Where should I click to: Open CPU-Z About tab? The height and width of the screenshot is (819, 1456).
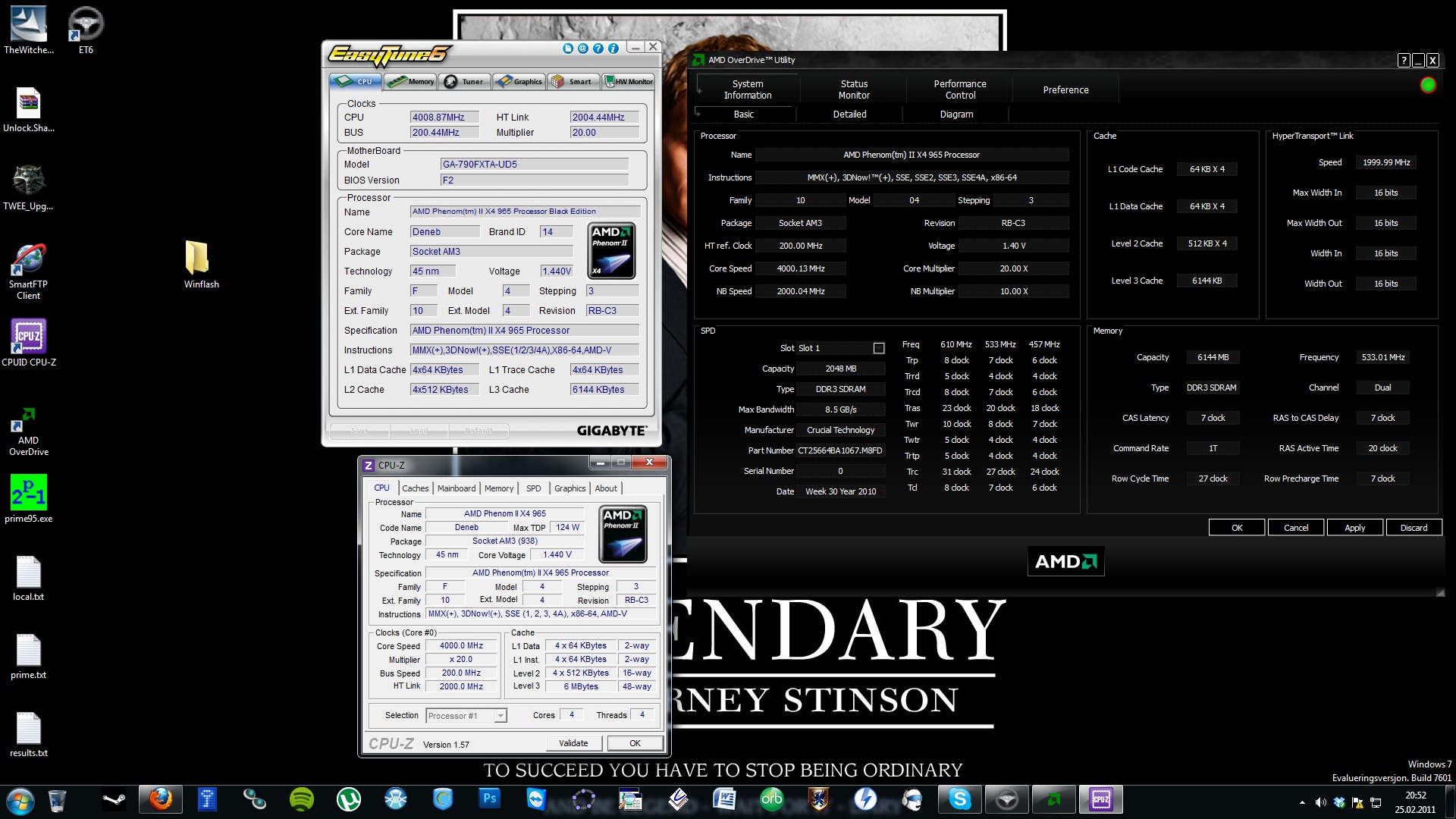[x=606, y=488]
